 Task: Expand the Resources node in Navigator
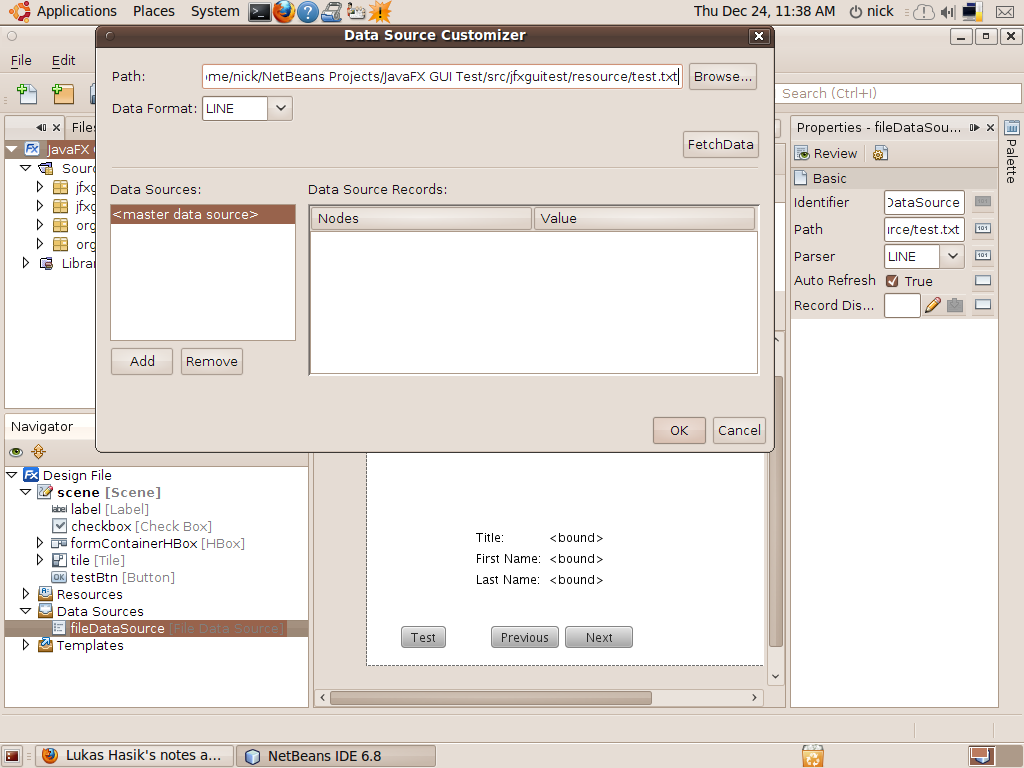[x=25, y=594]
